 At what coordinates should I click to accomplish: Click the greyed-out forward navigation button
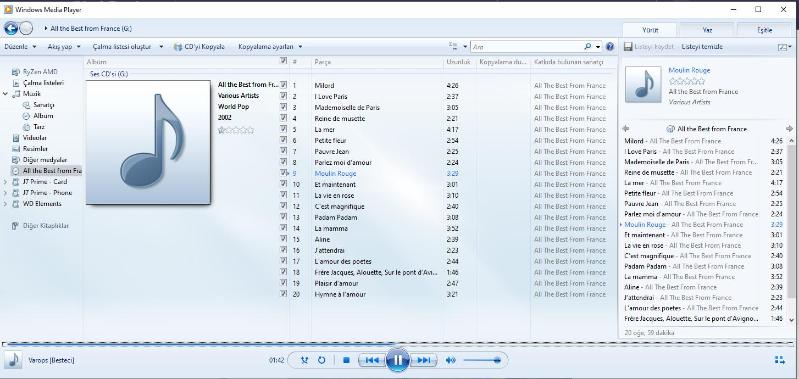coord(26,29)
